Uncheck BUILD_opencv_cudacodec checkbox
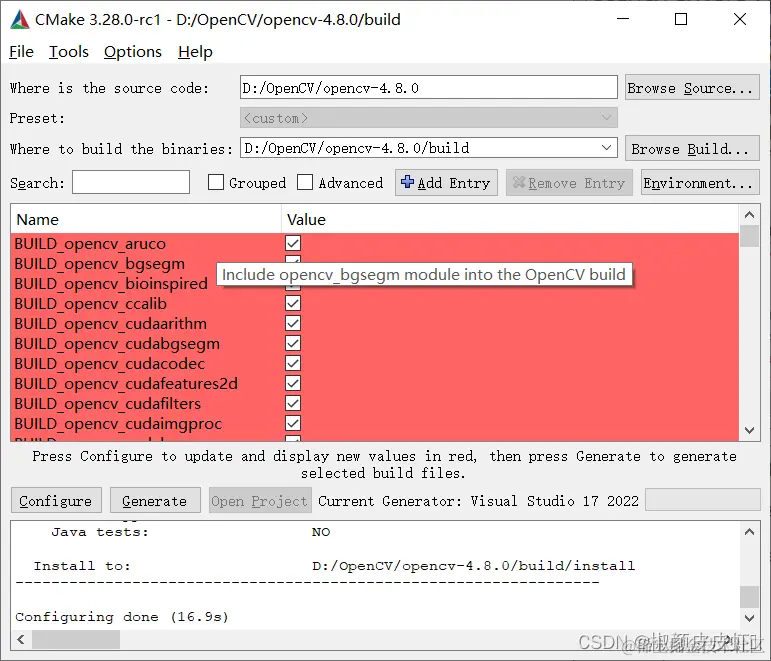771x661 pixels. coord(293,363)
